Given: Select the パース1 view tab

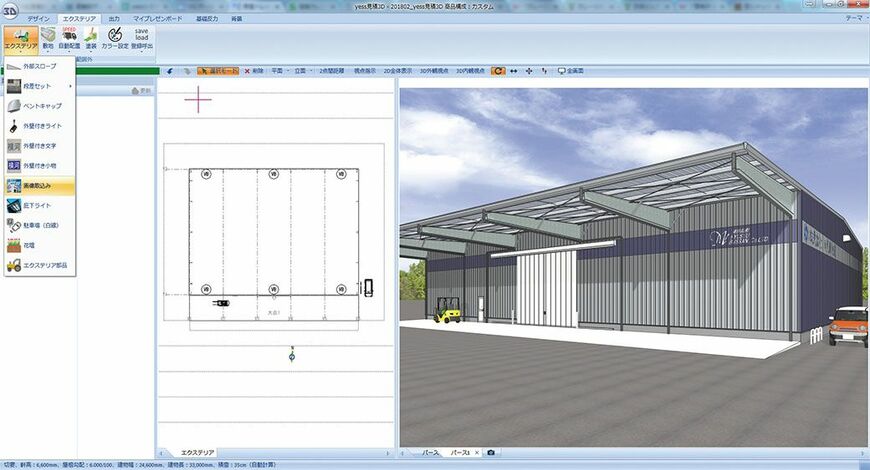Looking at the screenshot, I should [x=463, y=453].
